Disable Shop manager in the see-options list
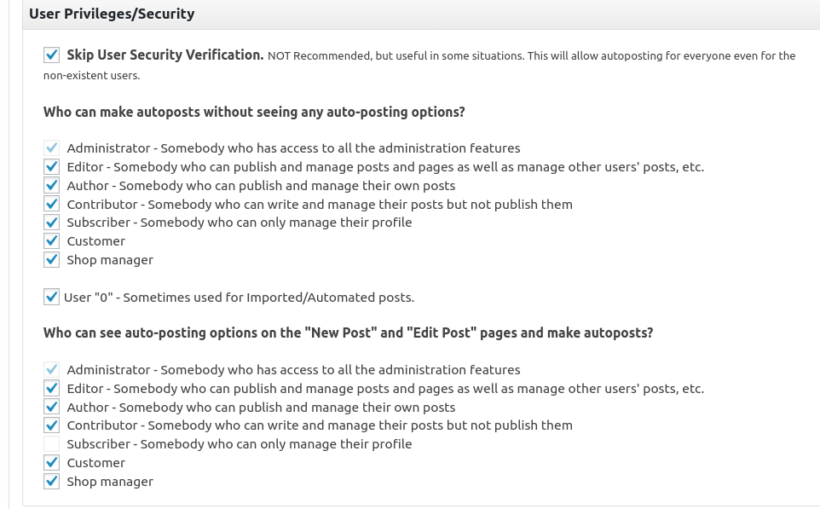This screenshot has height=509, width=820. [x=54, y=482]
